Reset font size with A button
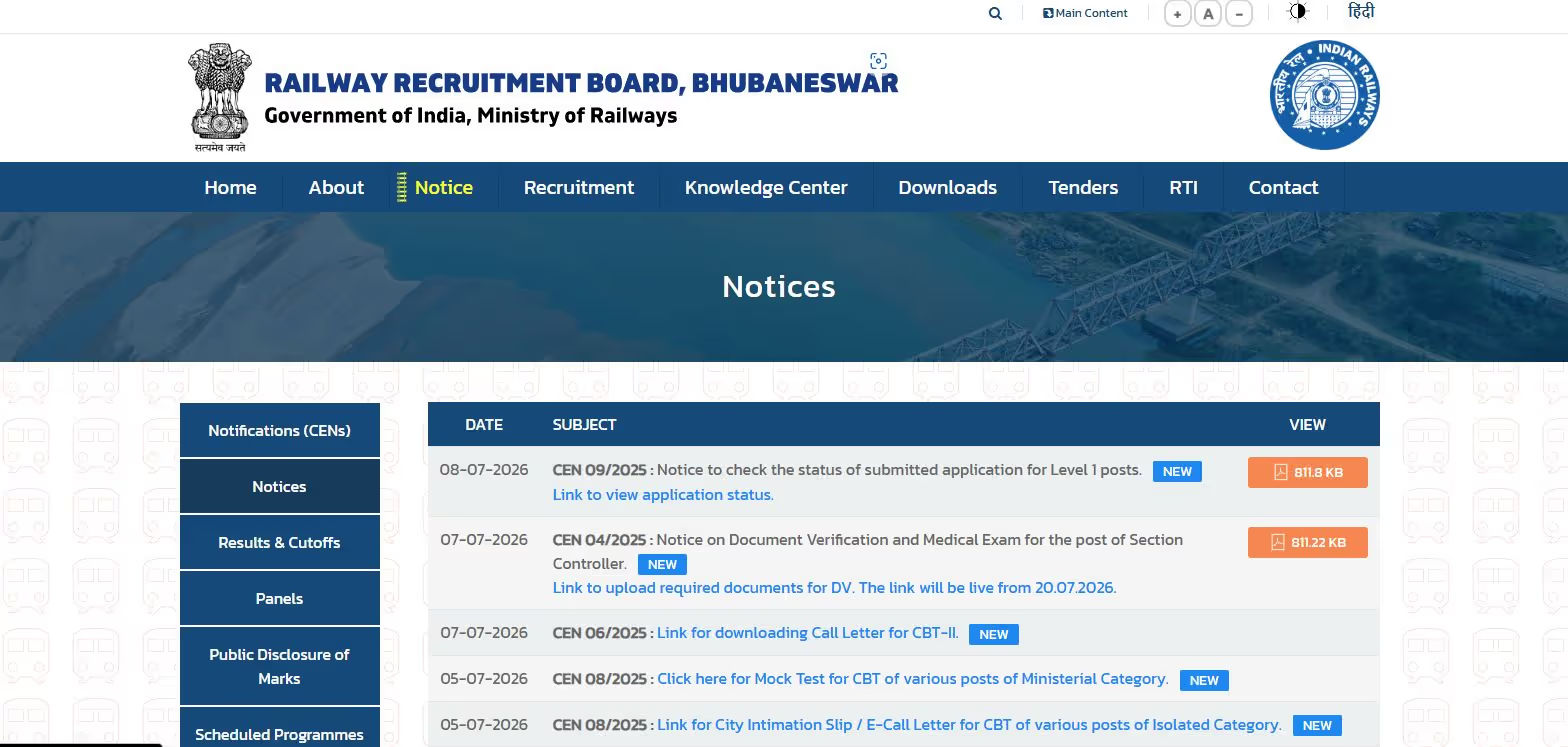1568x747 pixels. click(1208, 14)
